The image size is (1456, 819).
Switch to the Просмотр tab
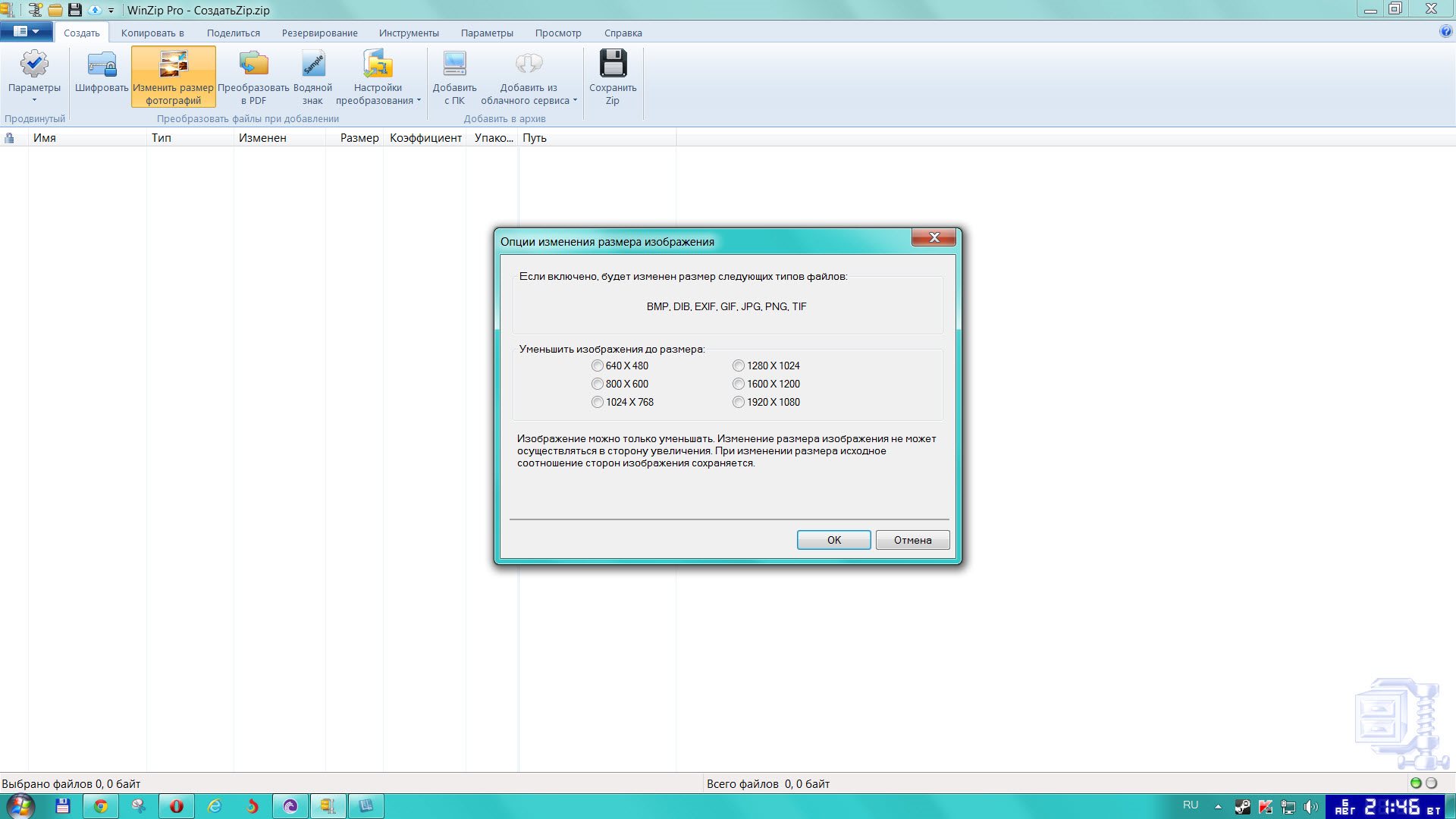coord(558,33)
